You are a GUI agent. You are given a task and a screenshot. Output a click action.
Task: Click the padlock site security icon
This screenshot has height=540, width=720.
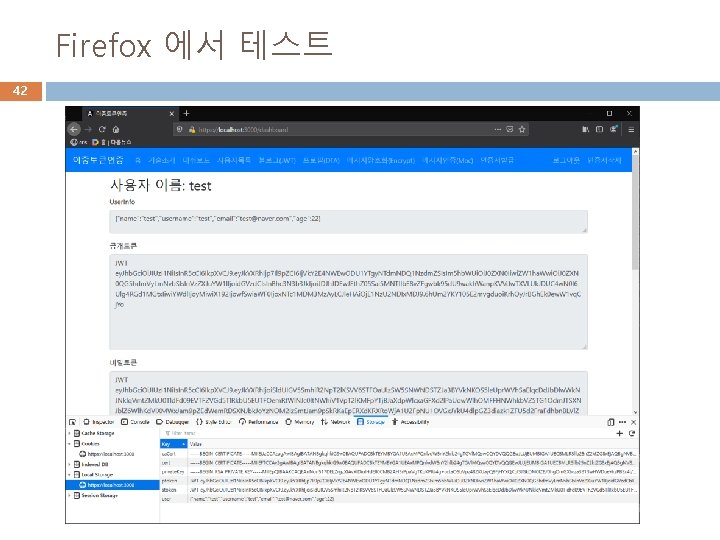point(192,129)
